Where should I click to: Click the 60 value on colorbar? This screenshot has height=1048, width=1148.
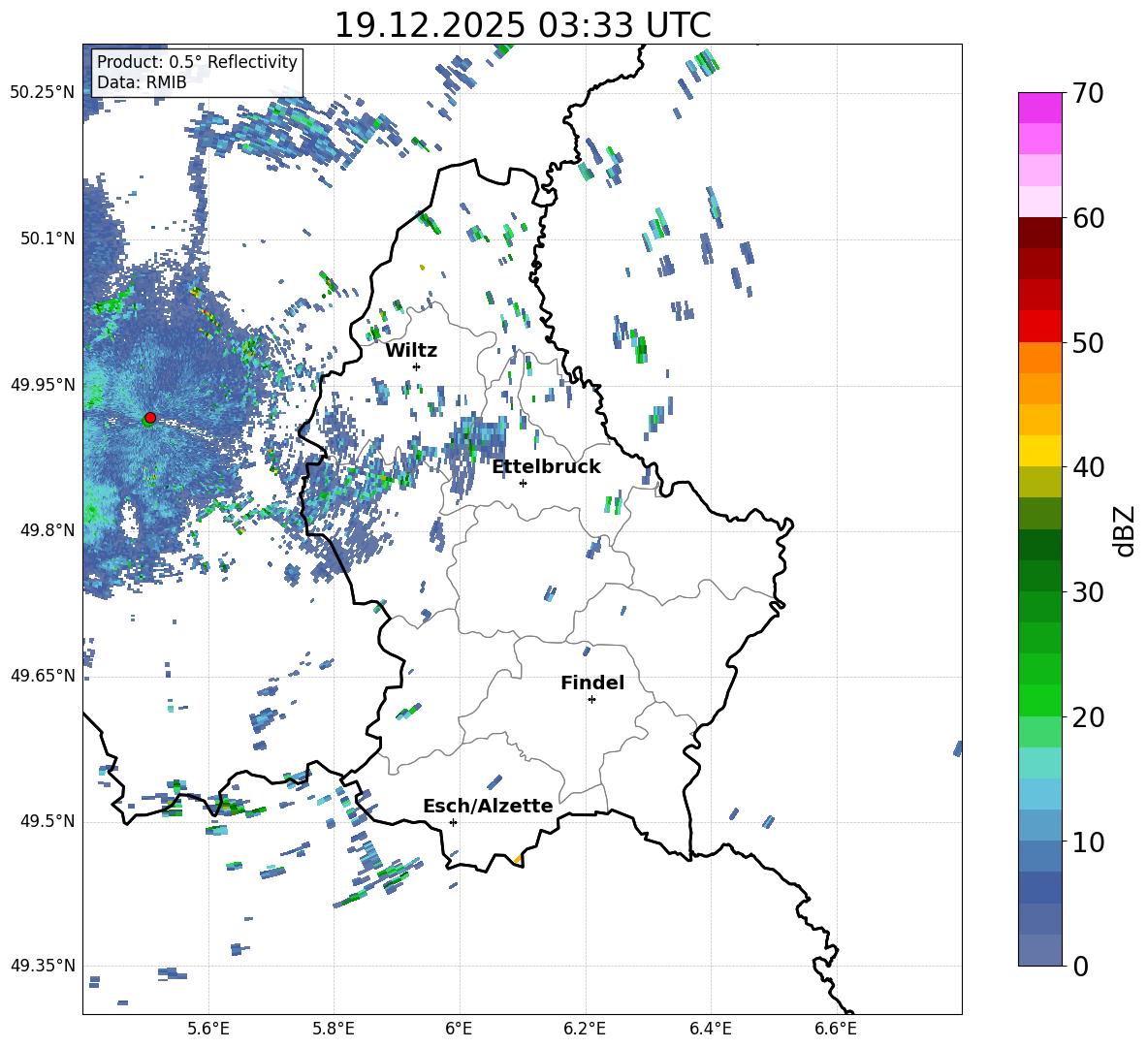1088,218
